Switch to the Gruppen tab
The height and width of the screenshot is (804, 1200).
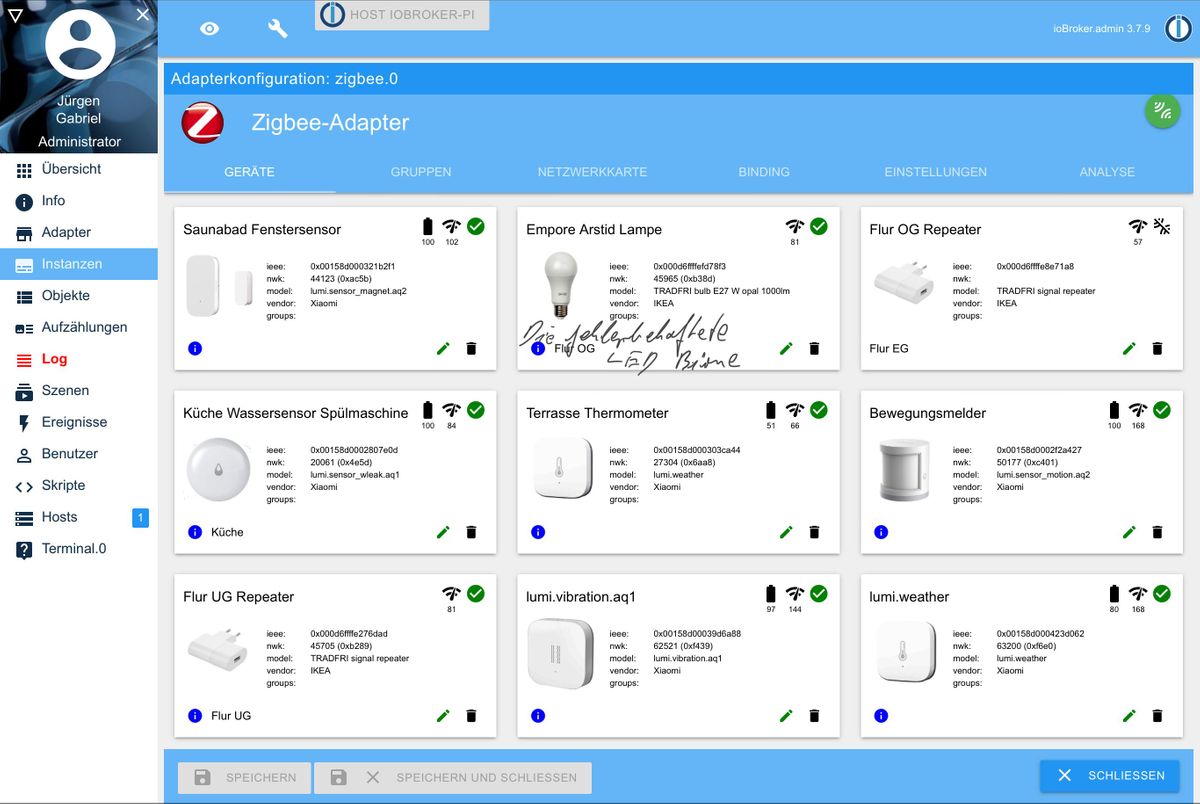tap(421, 172)
